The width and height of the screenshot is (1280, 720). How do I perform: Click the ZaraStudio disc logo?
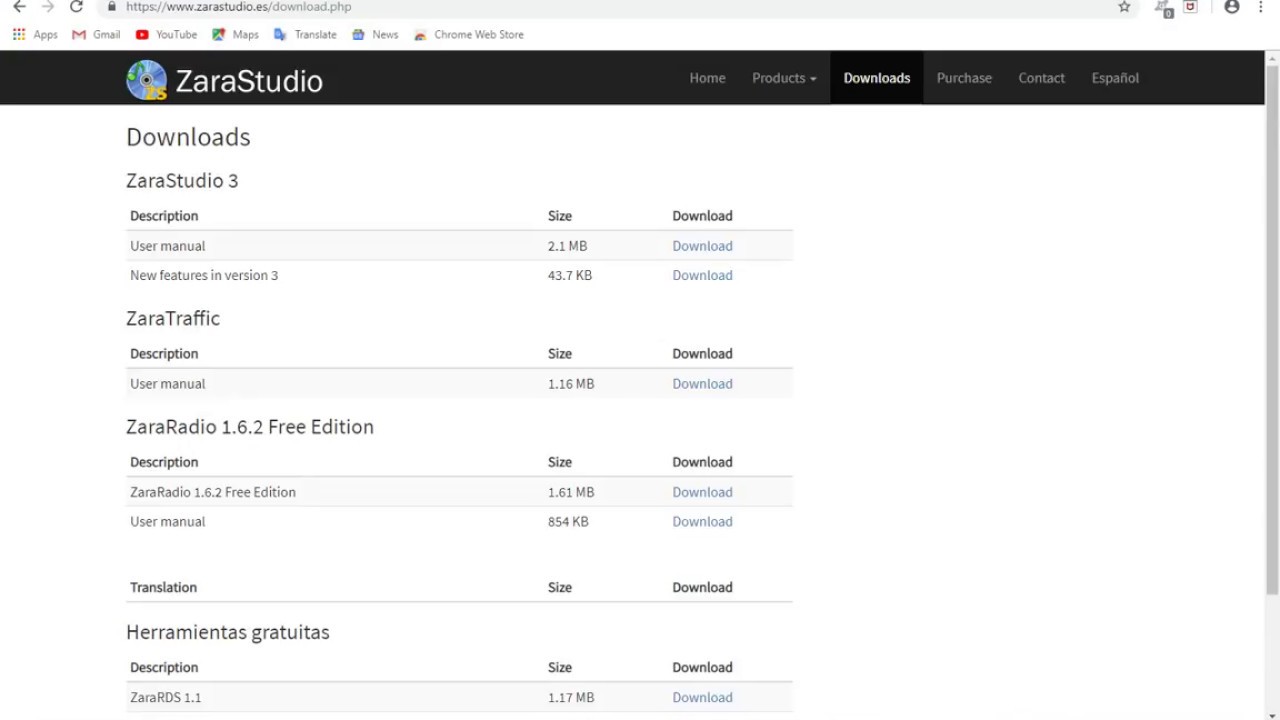pos(147,80)
